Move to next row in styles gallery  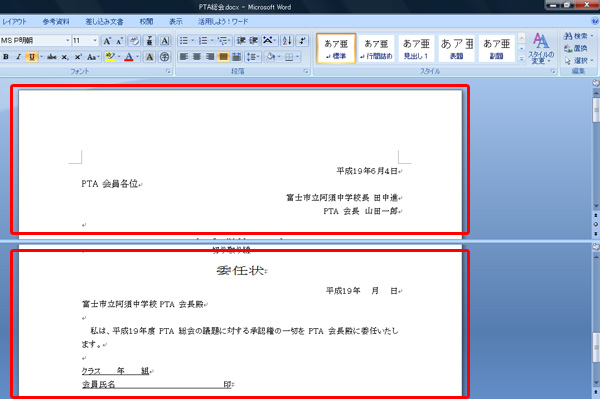click(521, 49)
